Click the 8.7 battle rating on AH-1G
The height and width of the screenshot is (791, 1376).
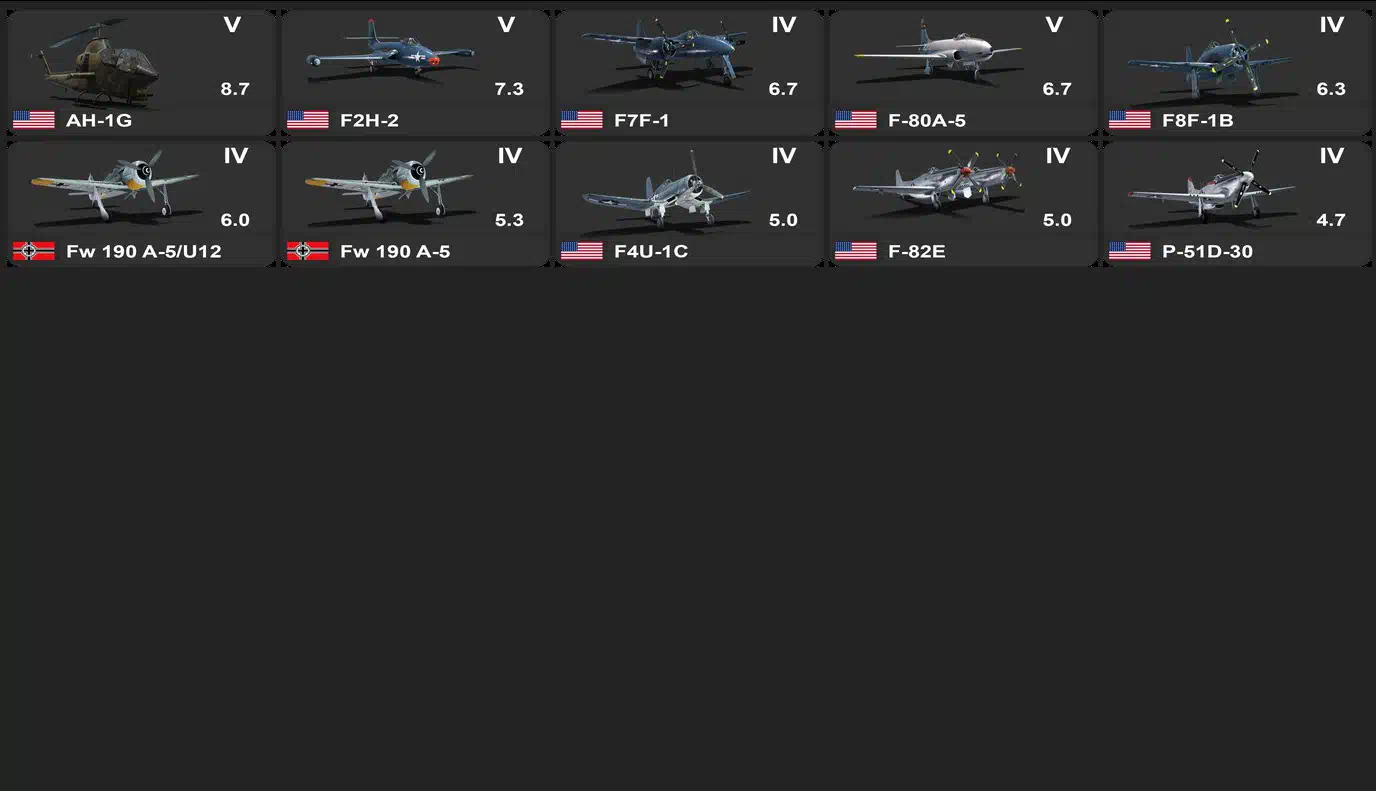point(235,89)
